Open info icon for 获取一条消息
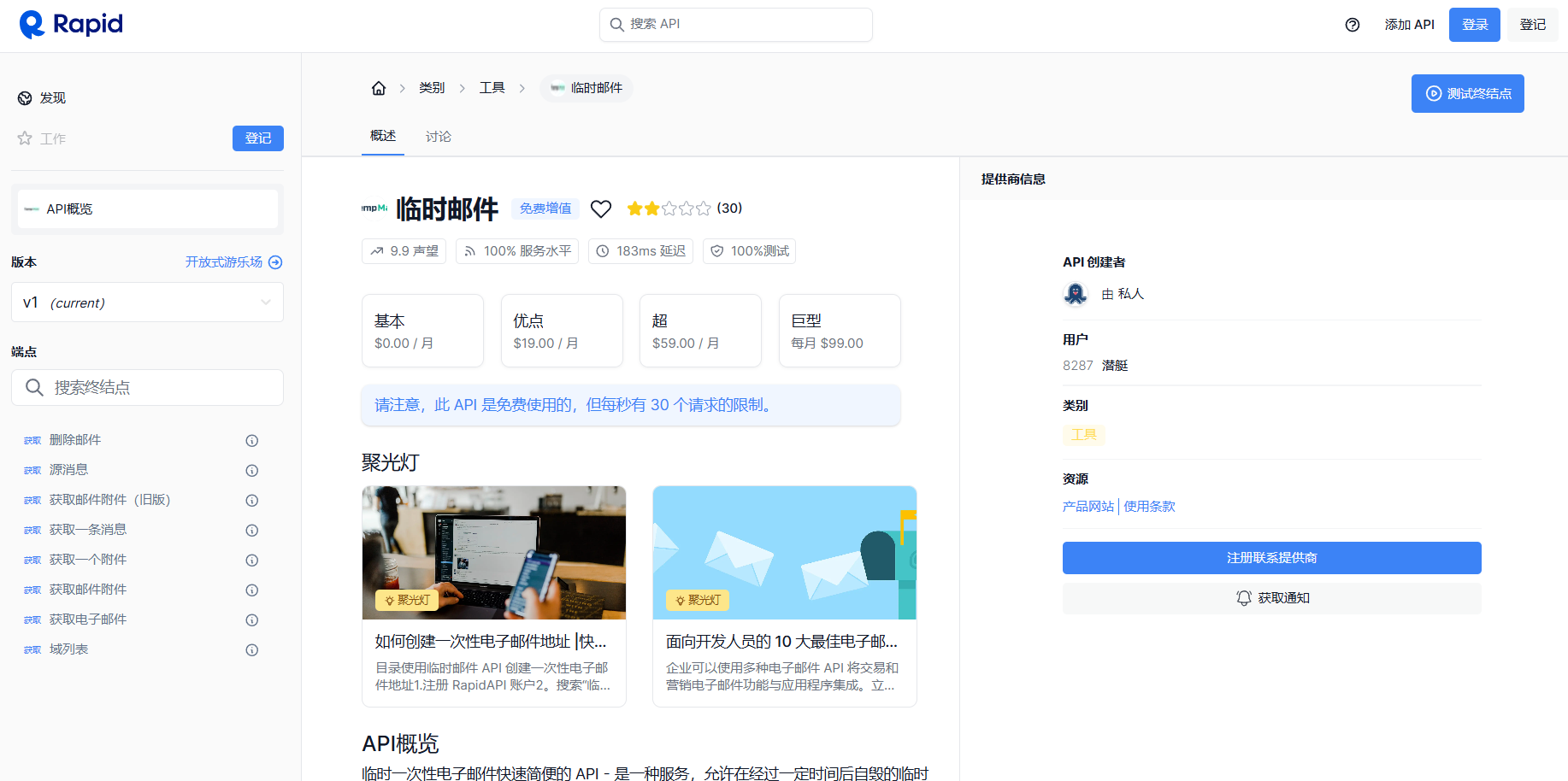The height and width of the screenshot is (781, 1568). pos(252,531)
